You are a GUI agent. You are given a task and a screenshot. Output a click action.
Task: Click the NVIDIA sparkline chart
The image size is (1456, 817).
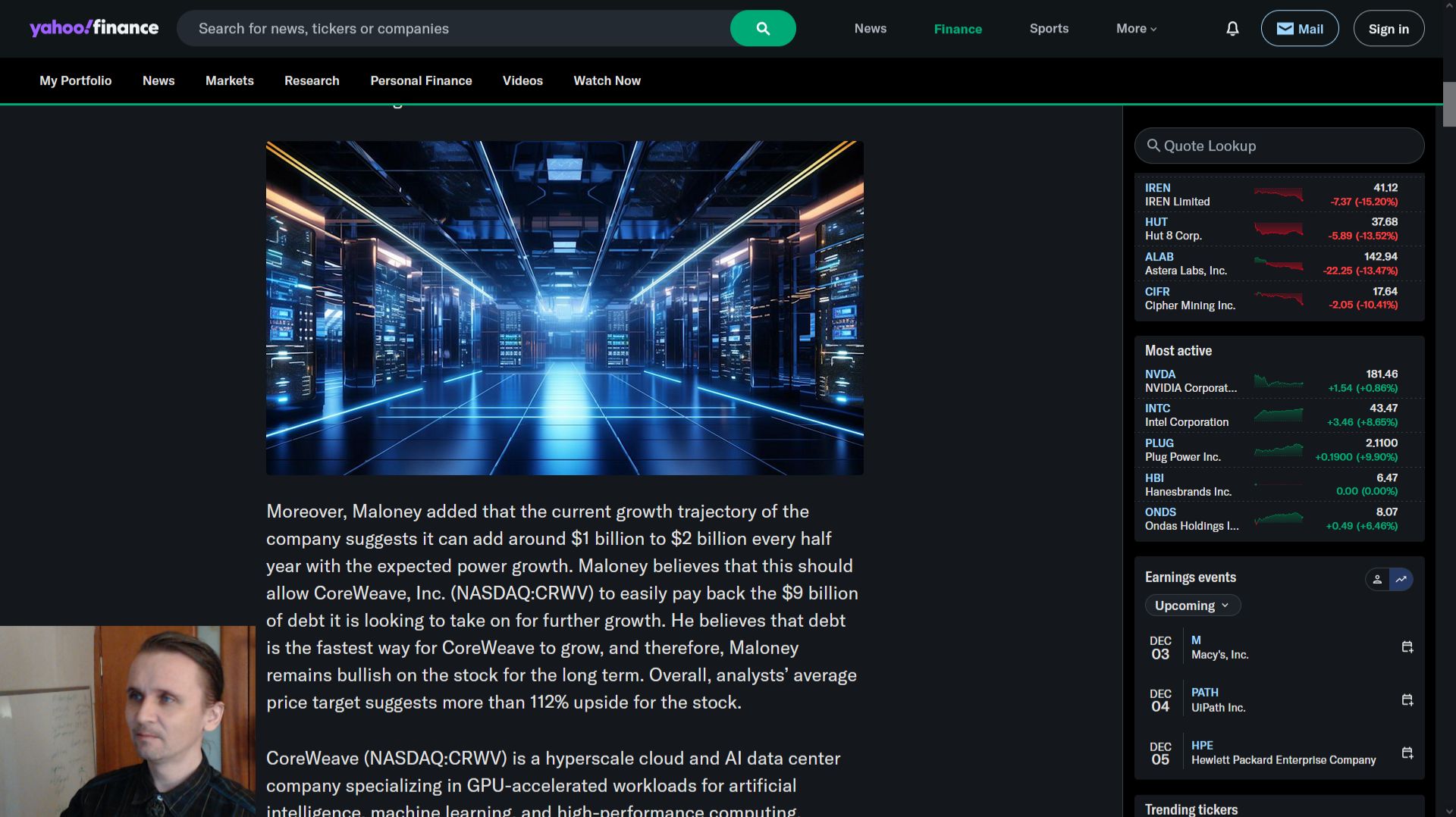[1279, 380]
